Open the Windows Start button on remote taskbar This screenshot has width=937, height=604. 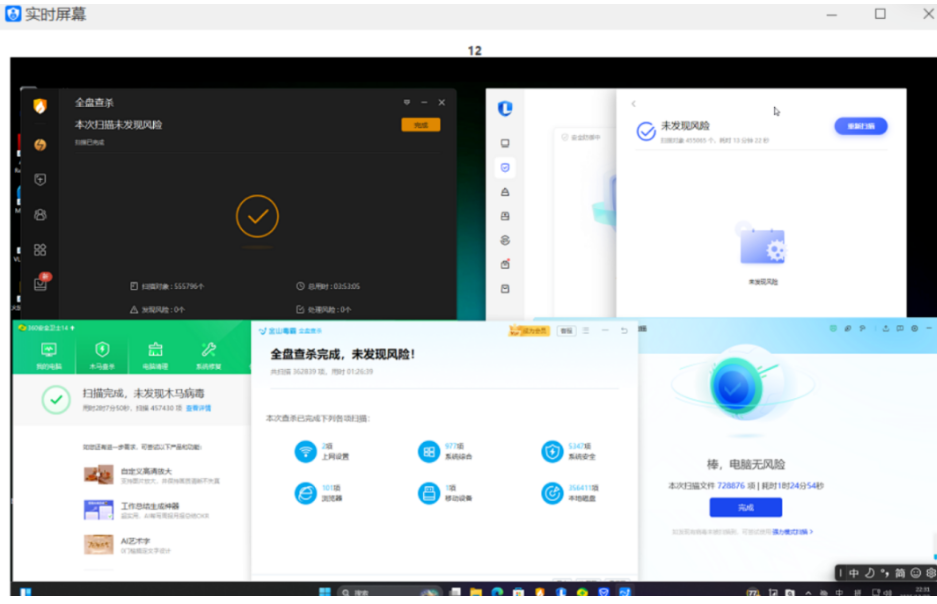(x=324, y=591)
